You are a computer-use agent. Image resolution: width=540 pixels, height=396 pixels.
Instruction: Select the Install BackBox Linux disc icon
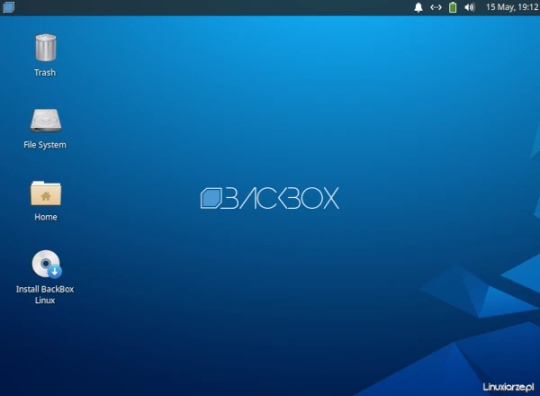pos(46,264)
